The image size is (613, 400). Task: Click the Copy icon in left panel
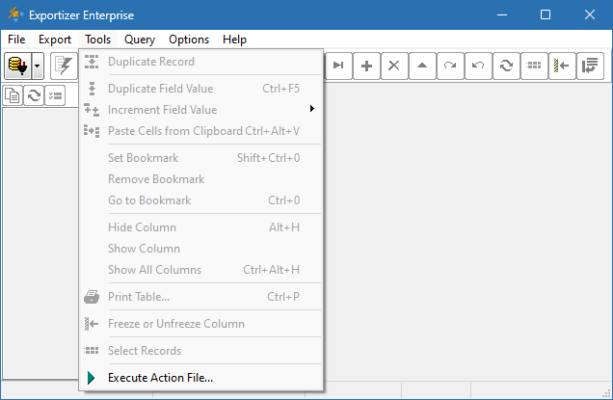pyautogui.click(x=13, y=95)
